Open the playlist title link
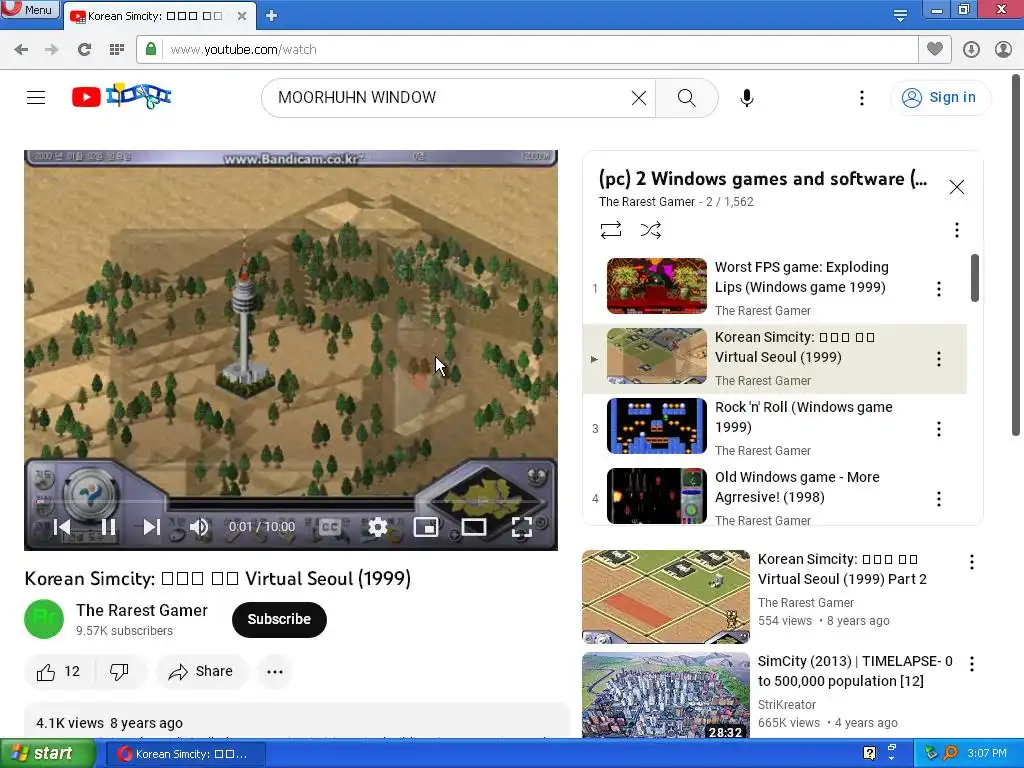 pos(763,179)
